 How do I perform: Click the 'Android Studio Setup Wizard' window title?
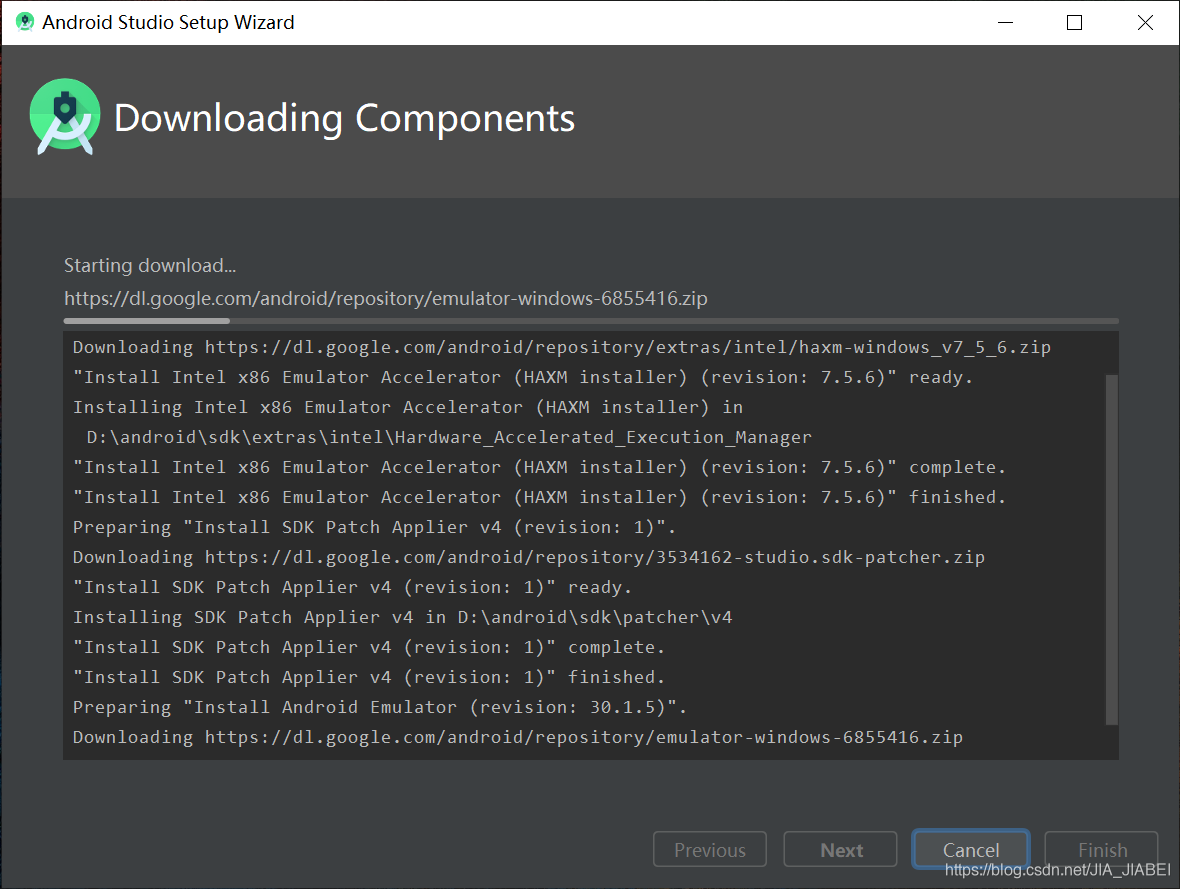168,23
